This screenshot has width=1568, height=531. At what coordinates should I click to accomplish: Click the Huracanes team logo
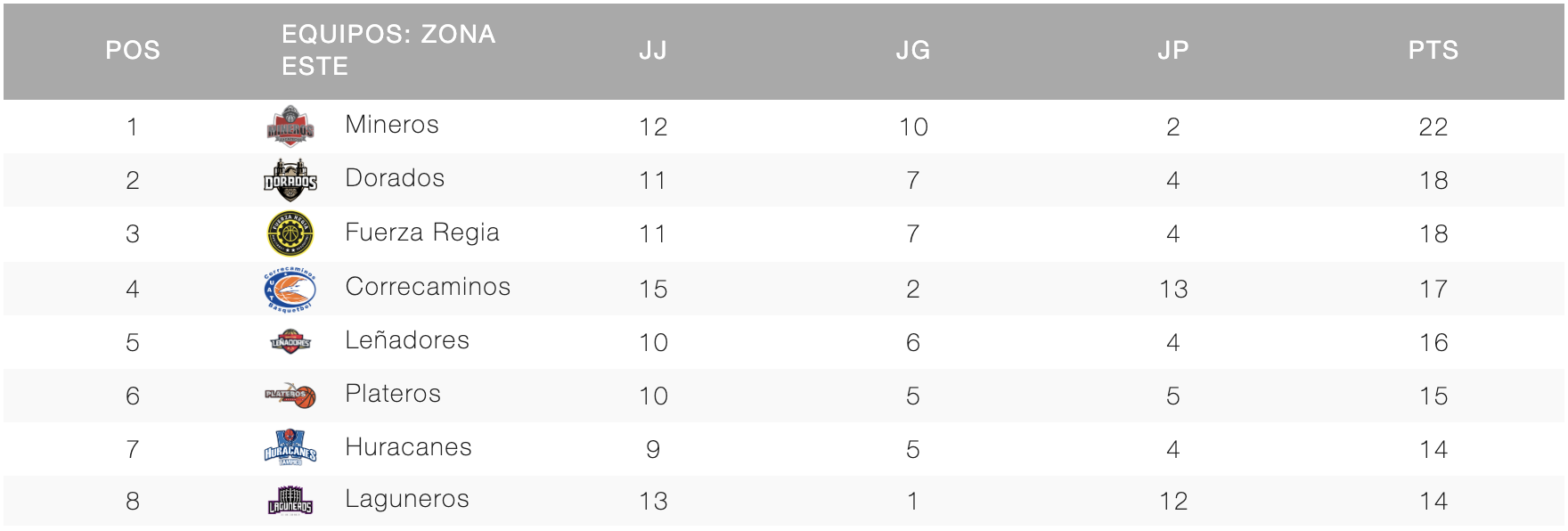tap(290, 448)
